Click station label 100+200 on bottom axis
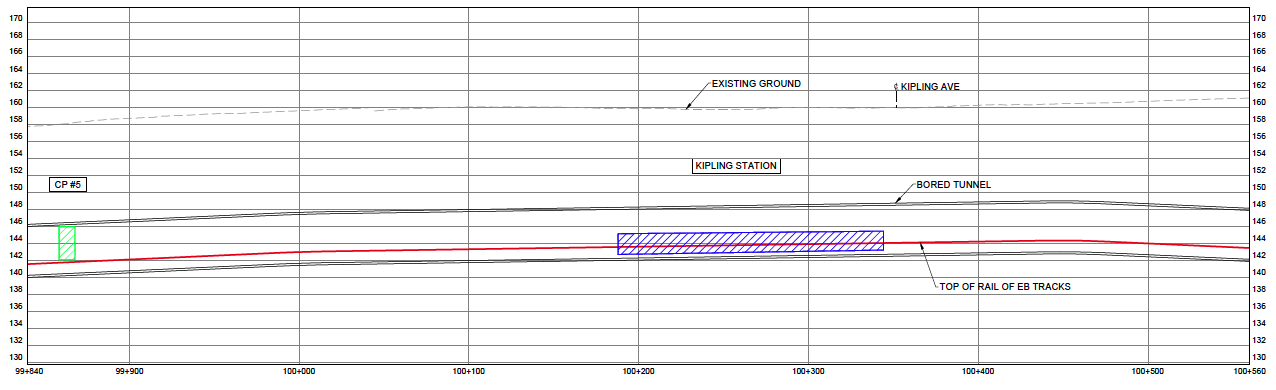1276x390 pixels. click(x=638, y=370)
